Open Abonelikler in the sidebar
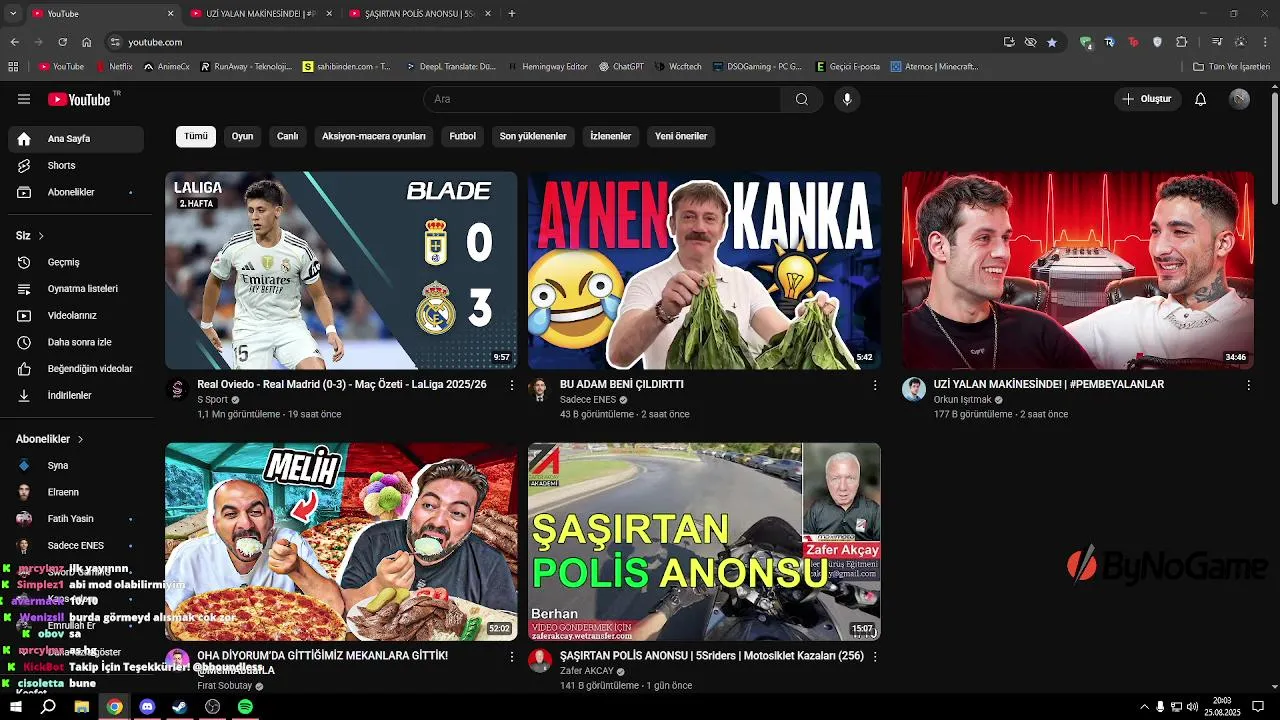 click(76, 192)
